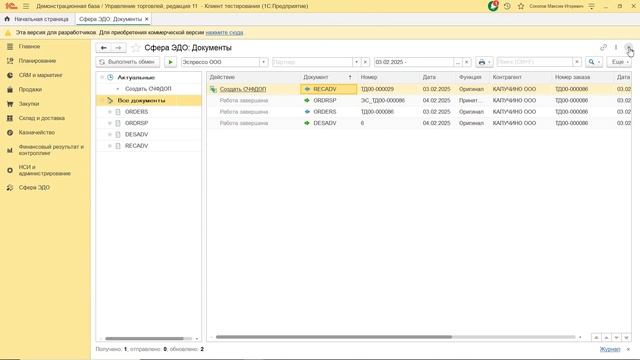Collapse the Актуальные tree group
The image size is (640, 360).
point(102,77)
